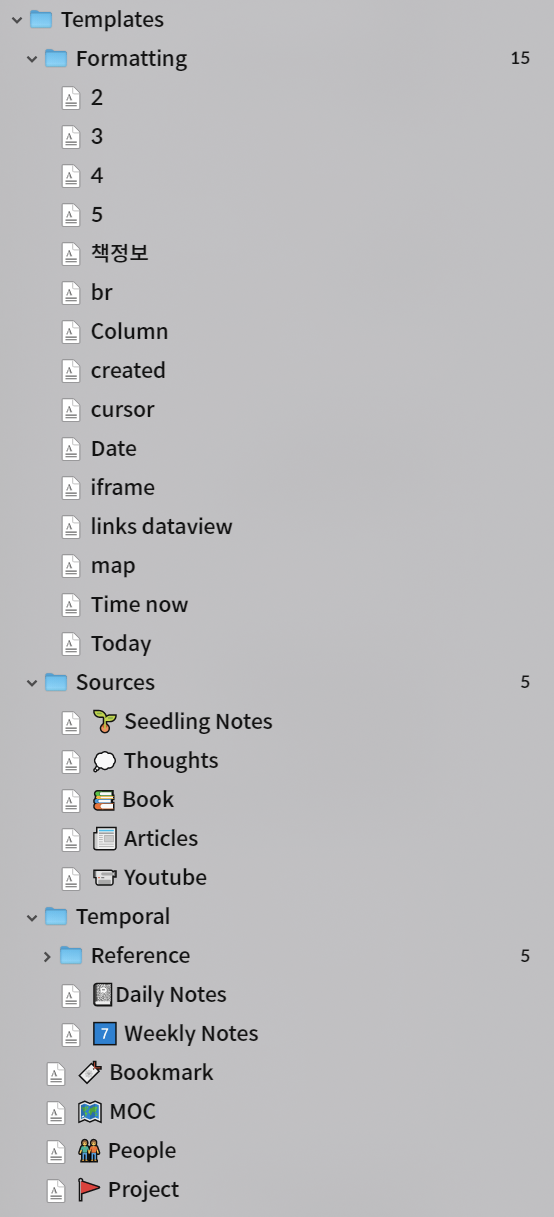Collapse the Sources folder chevron
Image resolution: width=554 pixels, height=1217 pixels.
tap(31, 682)
